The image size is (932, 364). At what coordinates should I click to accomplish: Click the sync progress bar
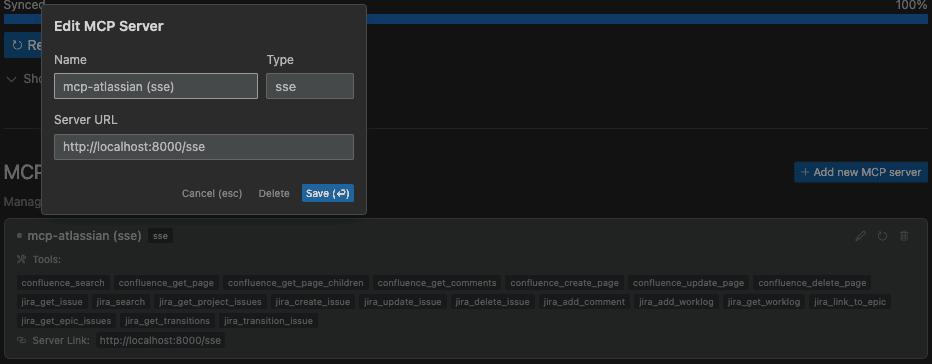pyautogui.click(x=465, y=19)
